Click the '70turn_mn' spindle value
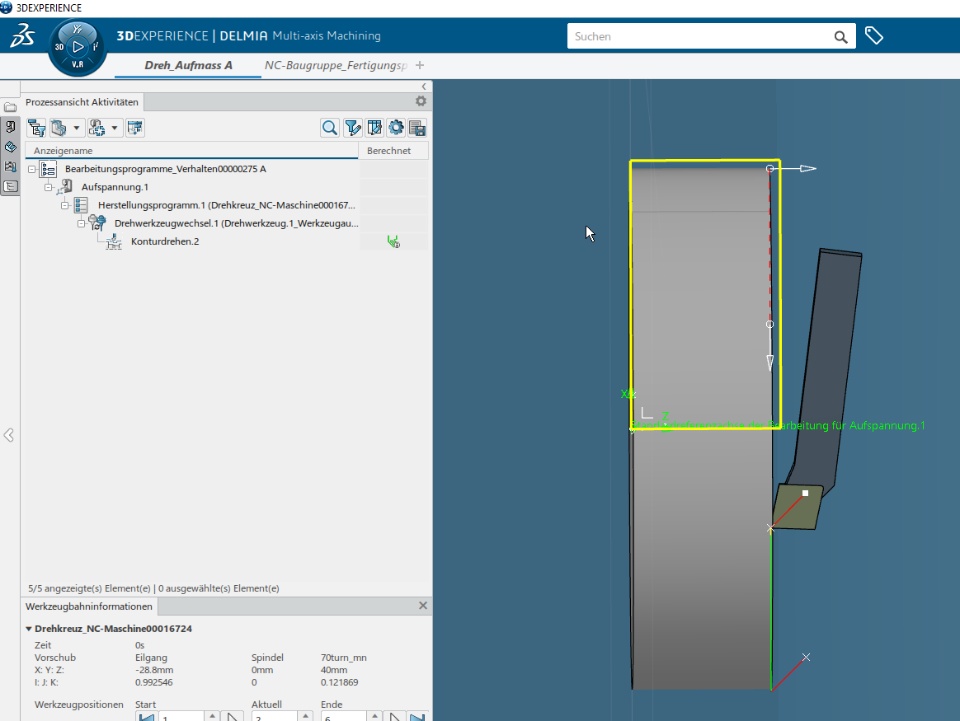Image resolution: width=960 pixels, height=721 pixels. pyautogui.click(x=343, y=658)
